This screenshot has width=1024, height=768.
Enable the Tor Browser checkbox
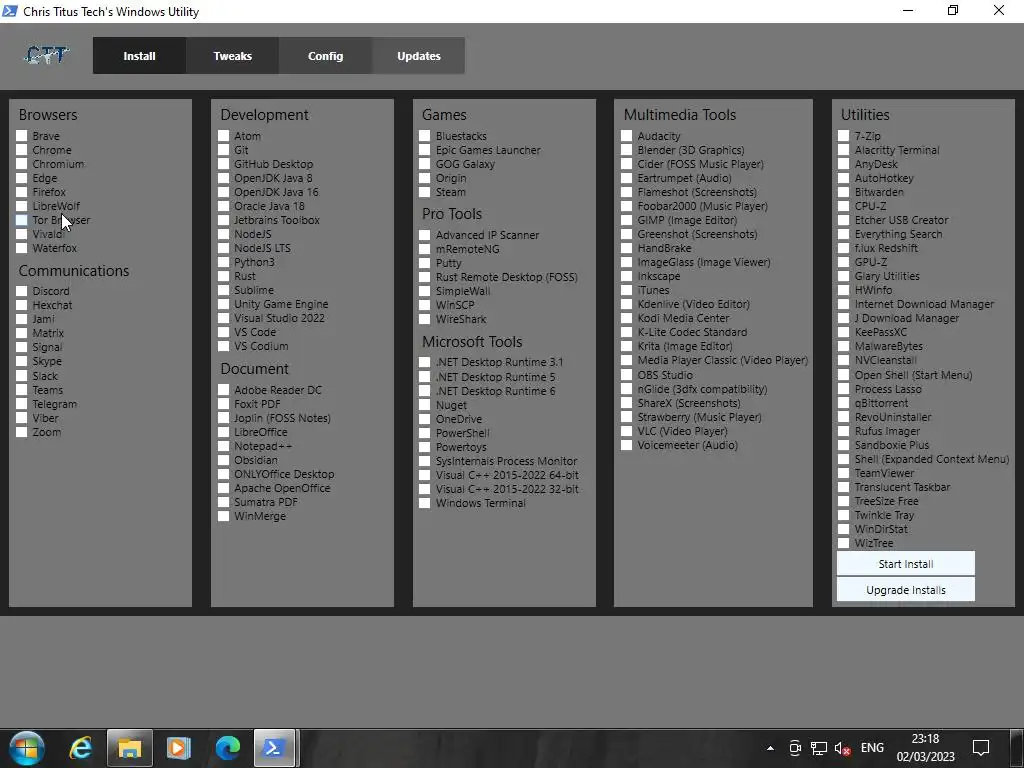click(22, 220)
